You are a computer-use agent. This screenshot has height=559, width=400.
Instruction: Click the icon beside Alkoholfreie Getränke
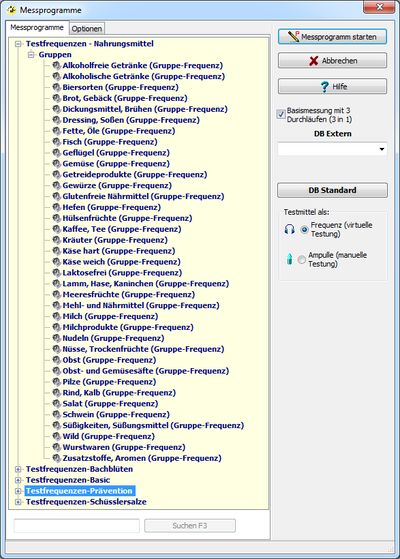[56, 66]
